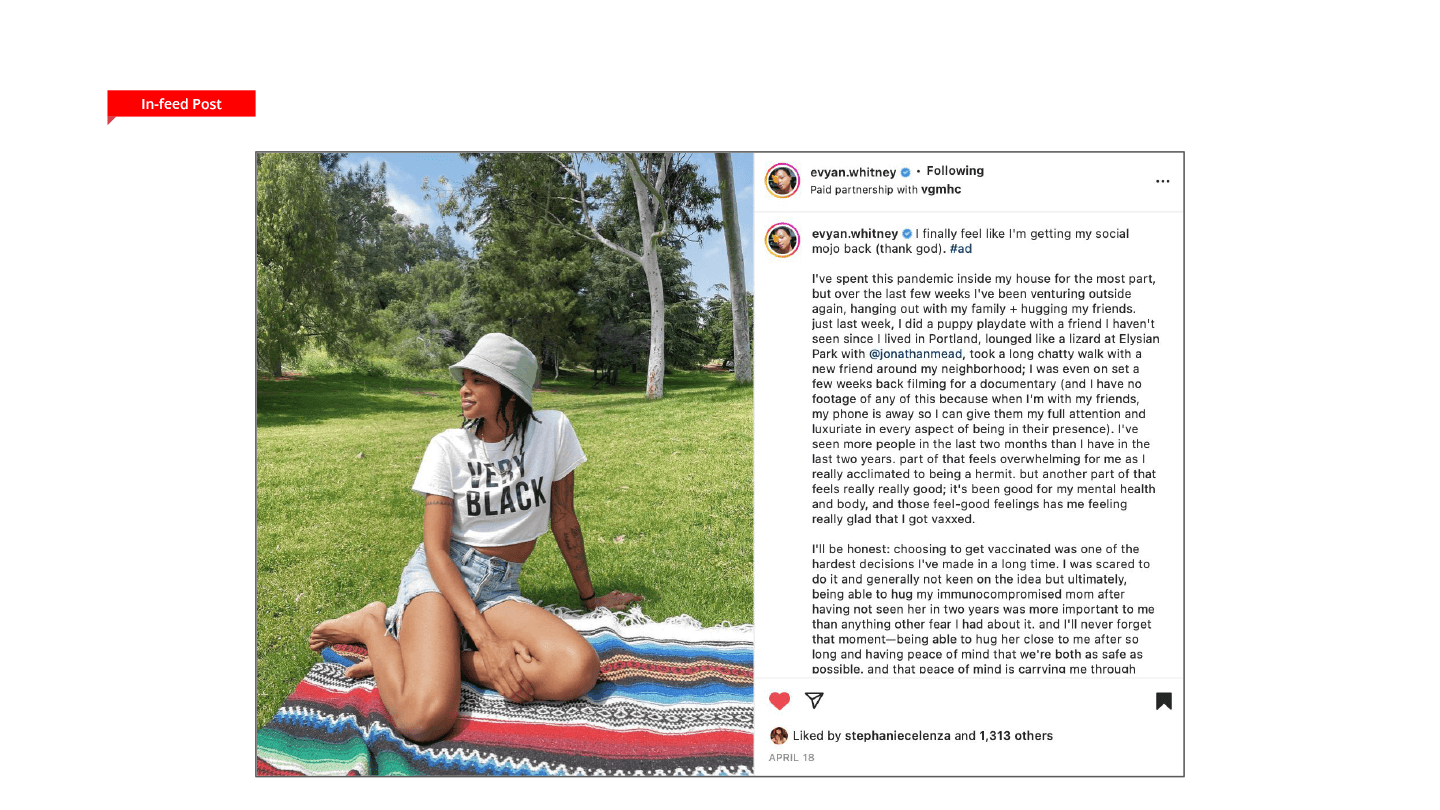1440x810 pixels.
Task: Open stephaniecelenza's small liker avatar
Action: pos(779,735)
